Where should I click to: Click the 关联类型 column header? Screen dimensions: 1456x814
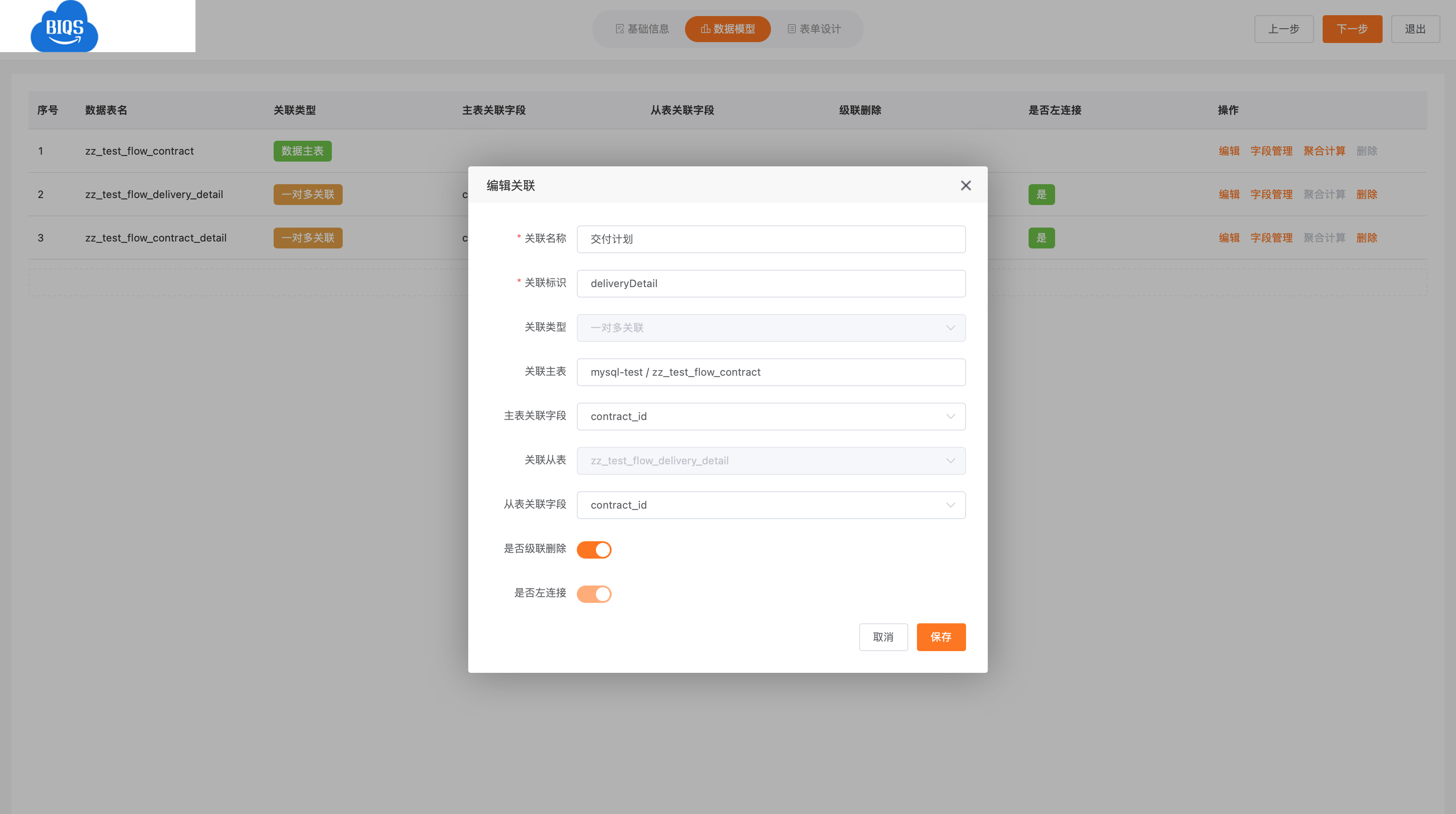[x=295, y=110]
